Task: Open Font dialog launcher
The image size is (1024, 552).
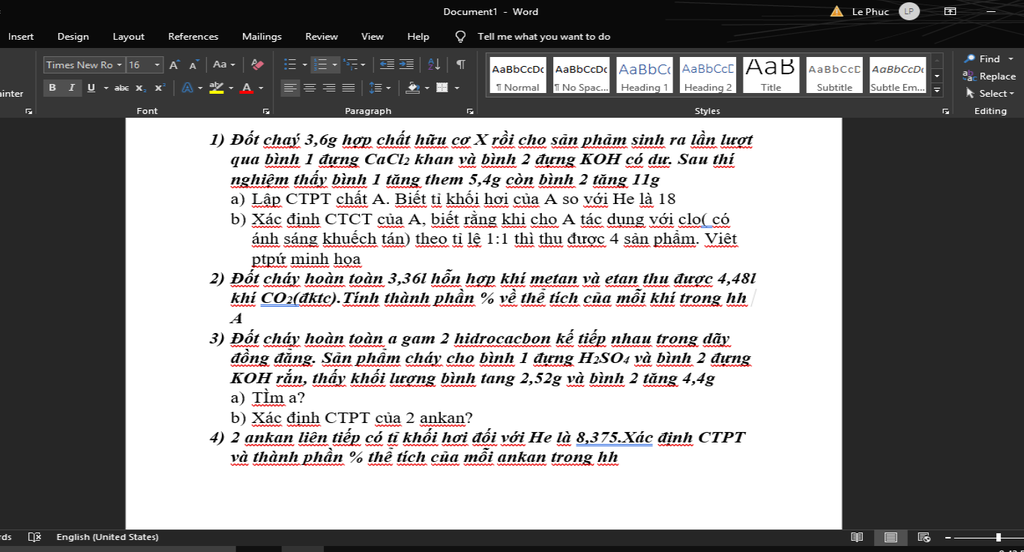Action: tap(266, 112)
